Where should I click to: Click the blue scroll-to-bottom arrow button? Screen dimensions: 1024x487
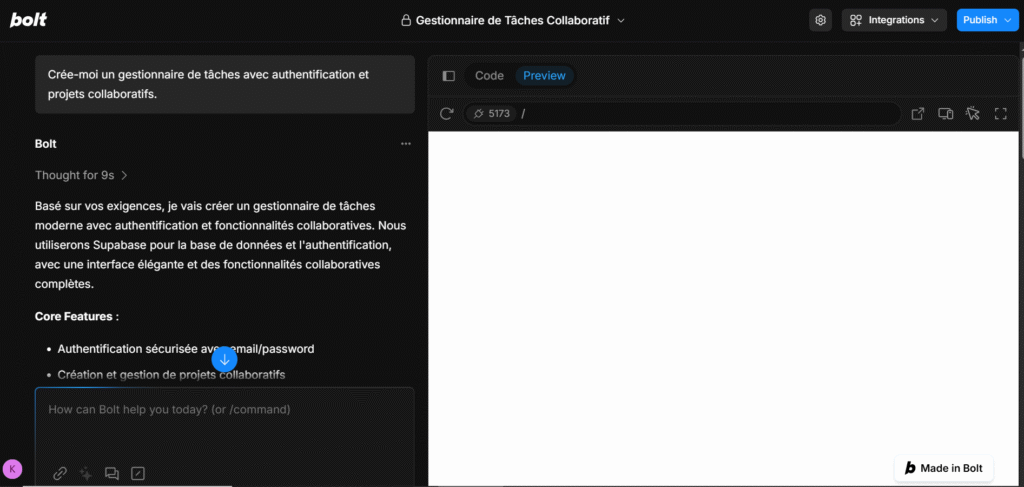click(225, 359)
